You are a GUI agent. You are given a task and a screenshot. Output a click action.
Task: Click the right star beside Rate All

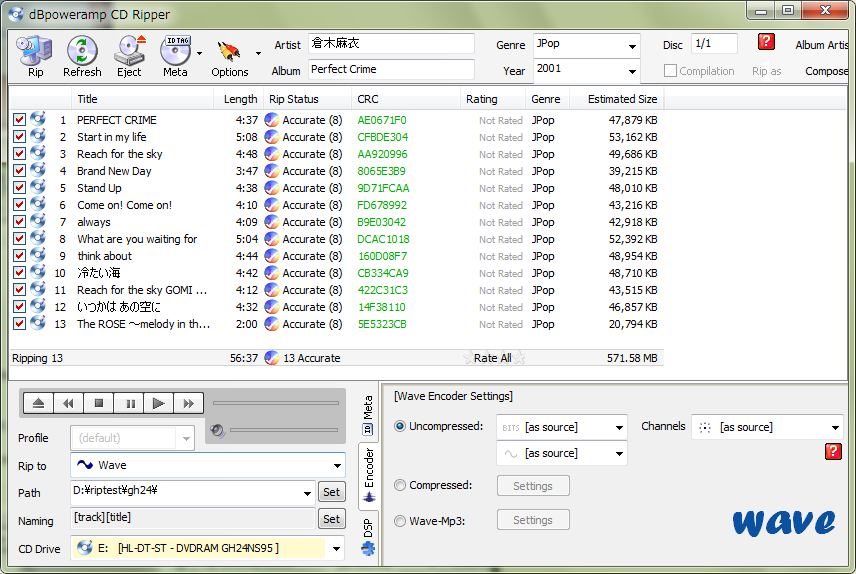519,358
